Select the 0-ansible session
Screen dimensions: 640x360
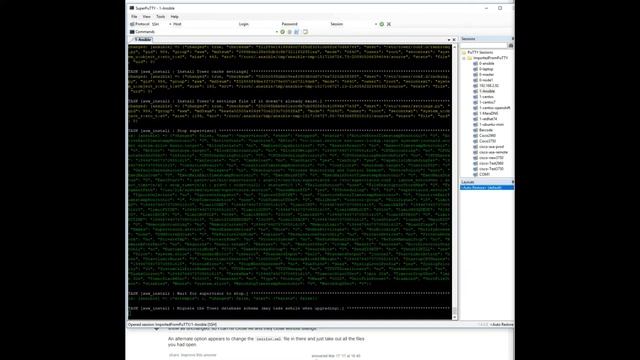pos(487,64)
